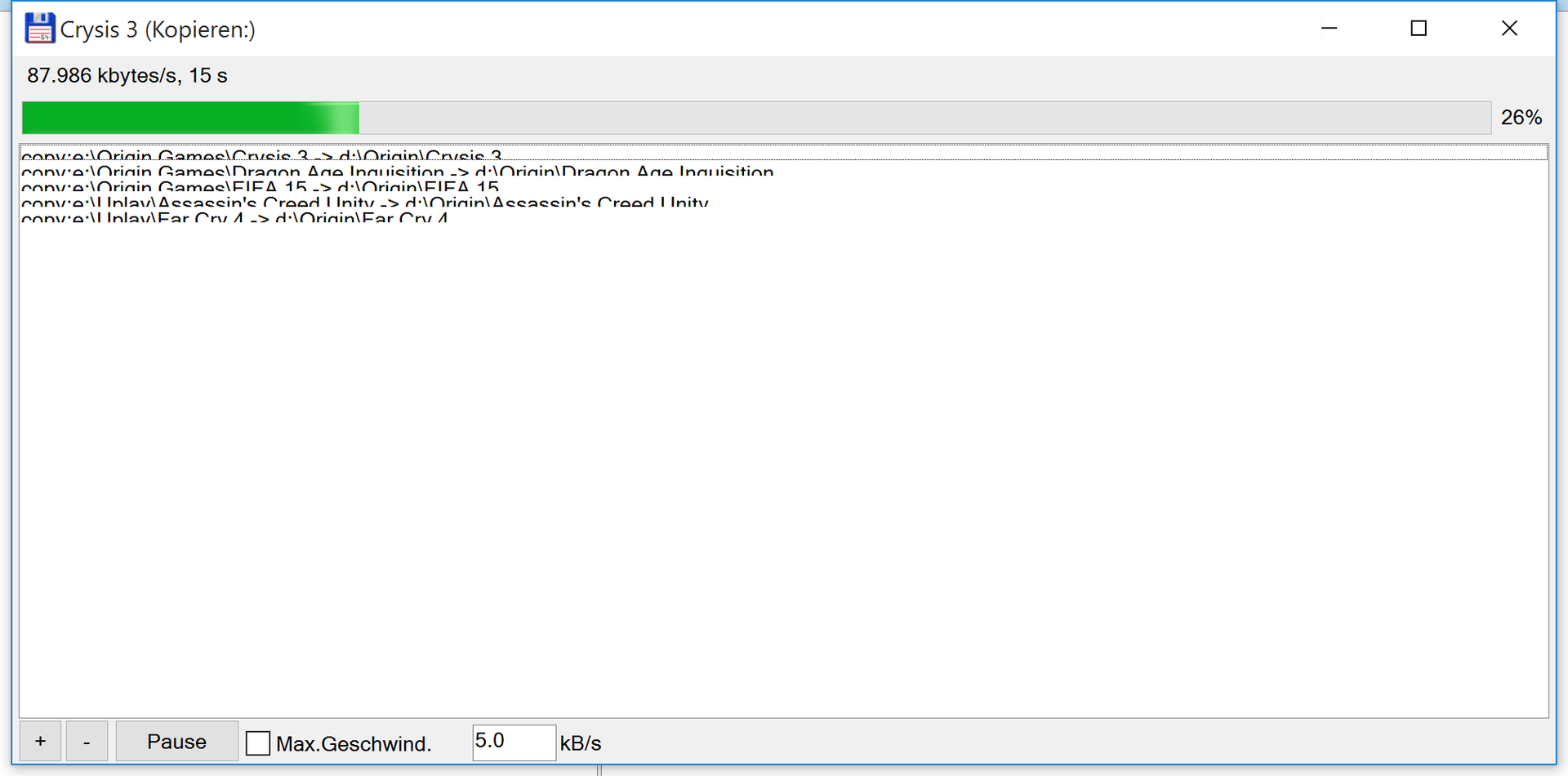The height and width of the screenshot is (776, 1568).
Task: Select the FIFA 15 copy job row
Action: (784, 185)
